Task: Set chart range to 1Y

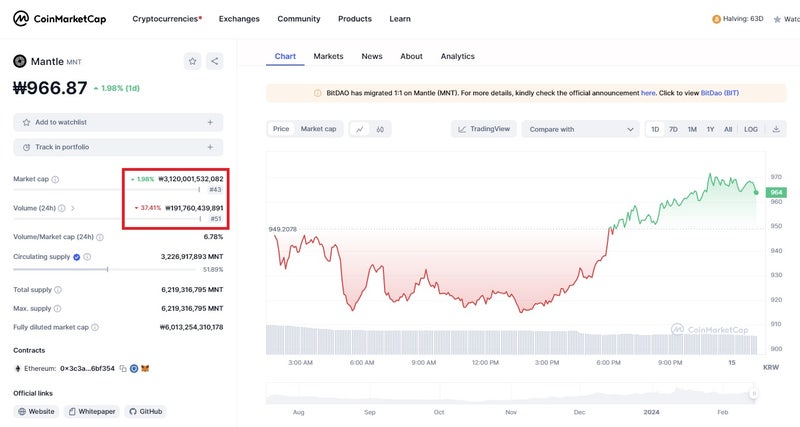Action: pos(710,130)
